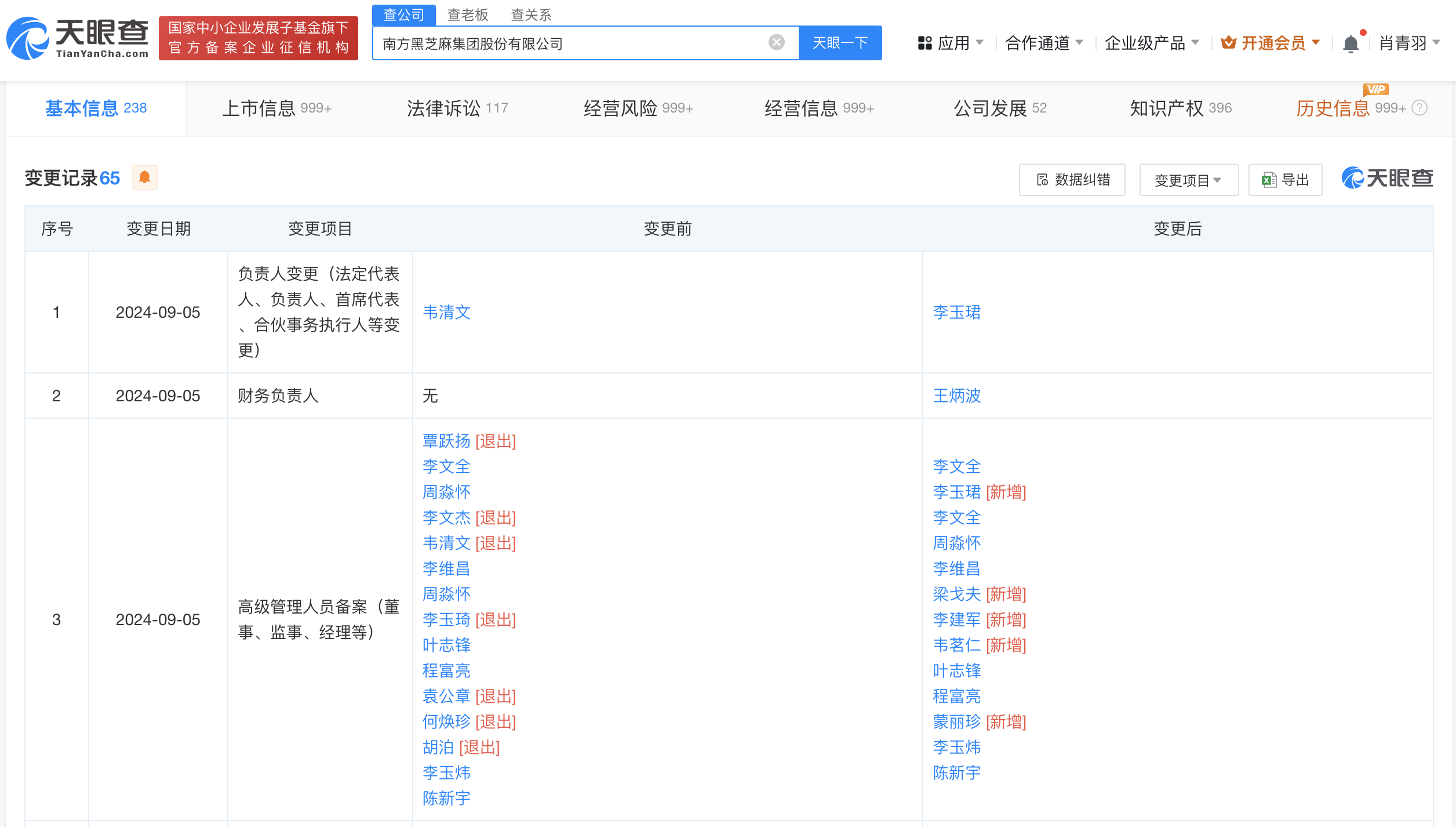Switch to the 查老板 search tab
This screenshot has height=827, width=1456.
[467, 14]
